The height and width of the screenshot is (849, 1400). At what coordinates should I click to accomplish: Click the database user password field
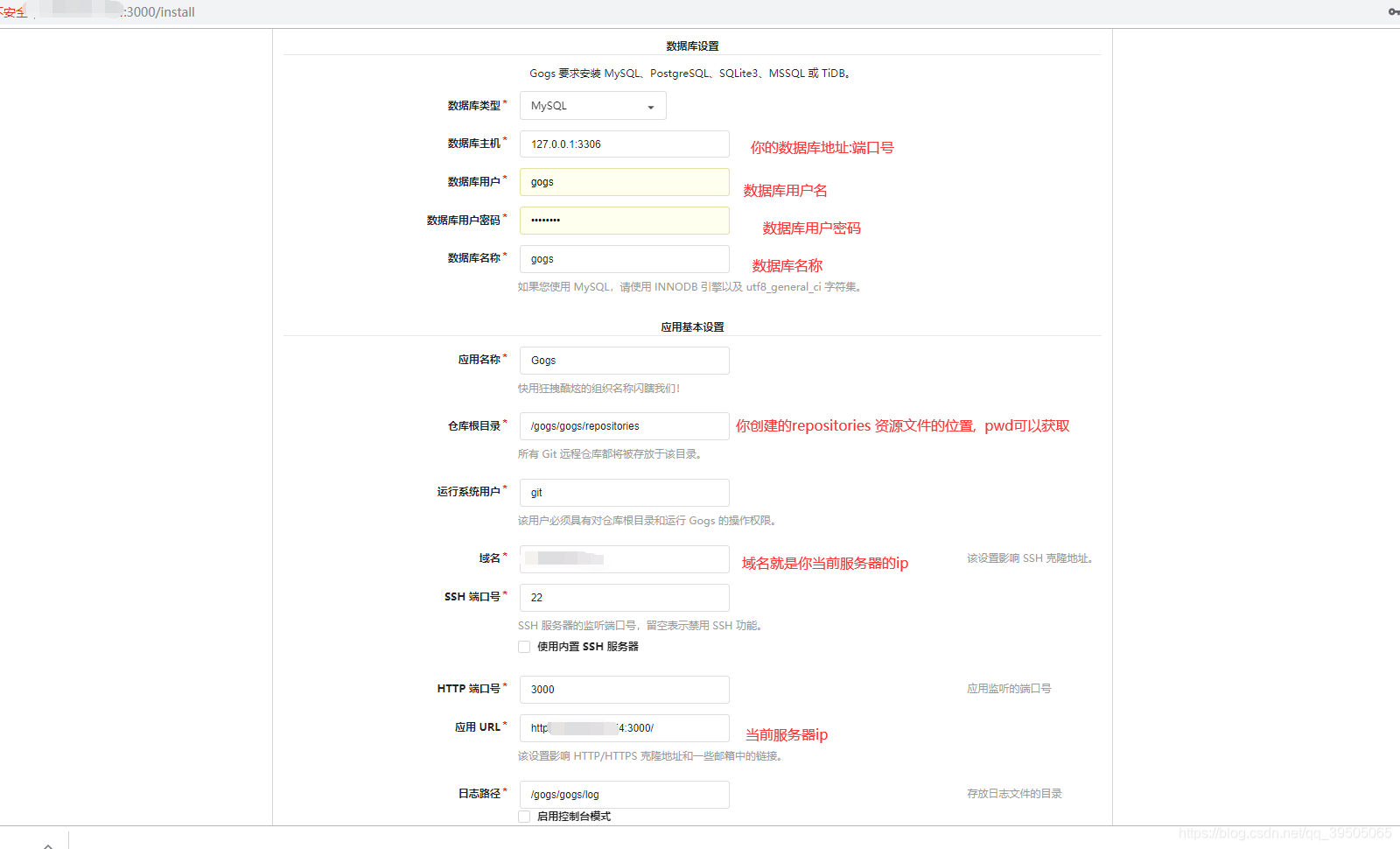tap(624, 221)
